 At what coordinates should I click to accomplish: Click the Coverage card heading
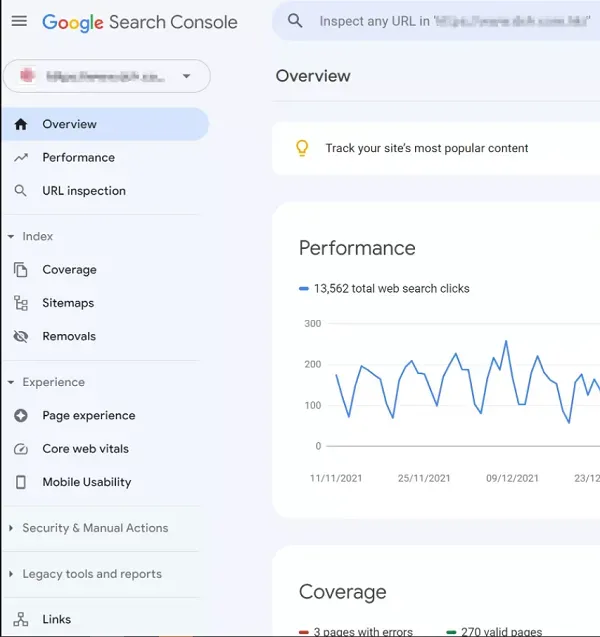pyautogui.click(x=342, y=592)
